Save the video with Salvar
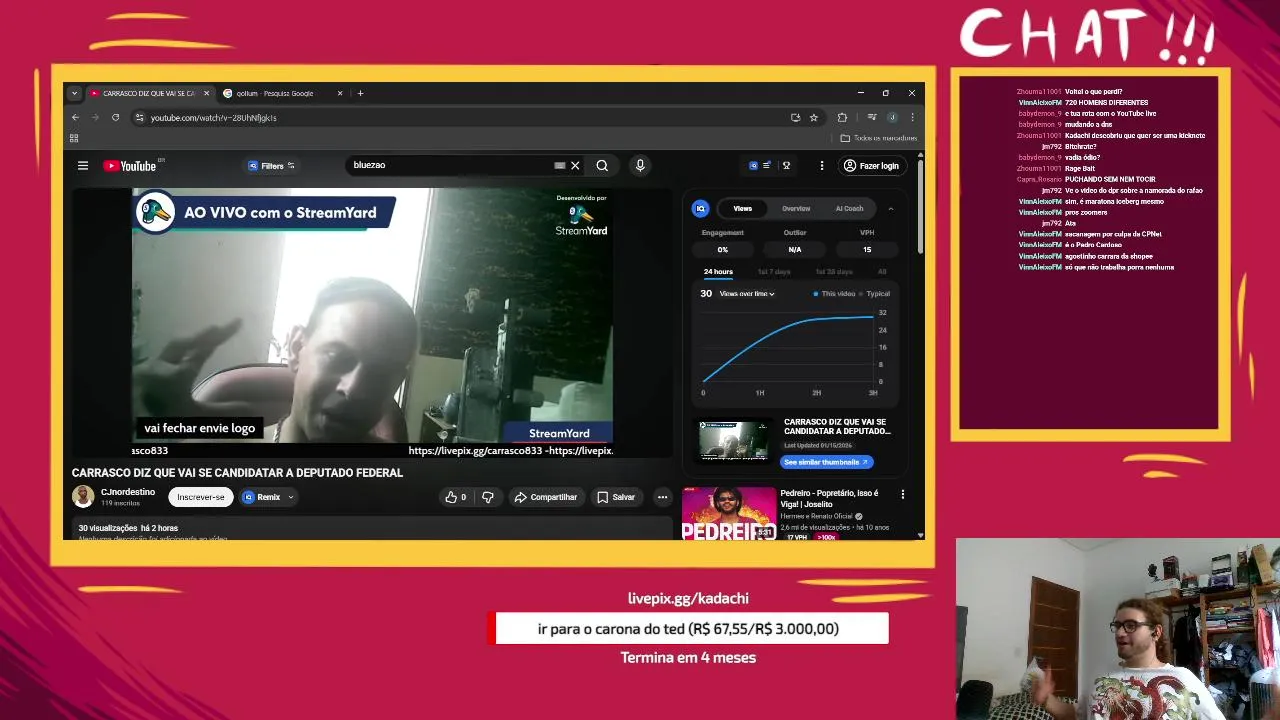This screenshot has height=720, width=1280. tap(616, 497)
